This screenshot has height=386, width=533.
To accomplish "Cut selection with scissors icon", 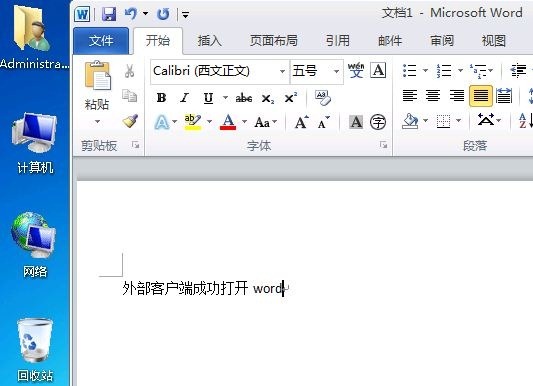I will click(x=129, y=71).
